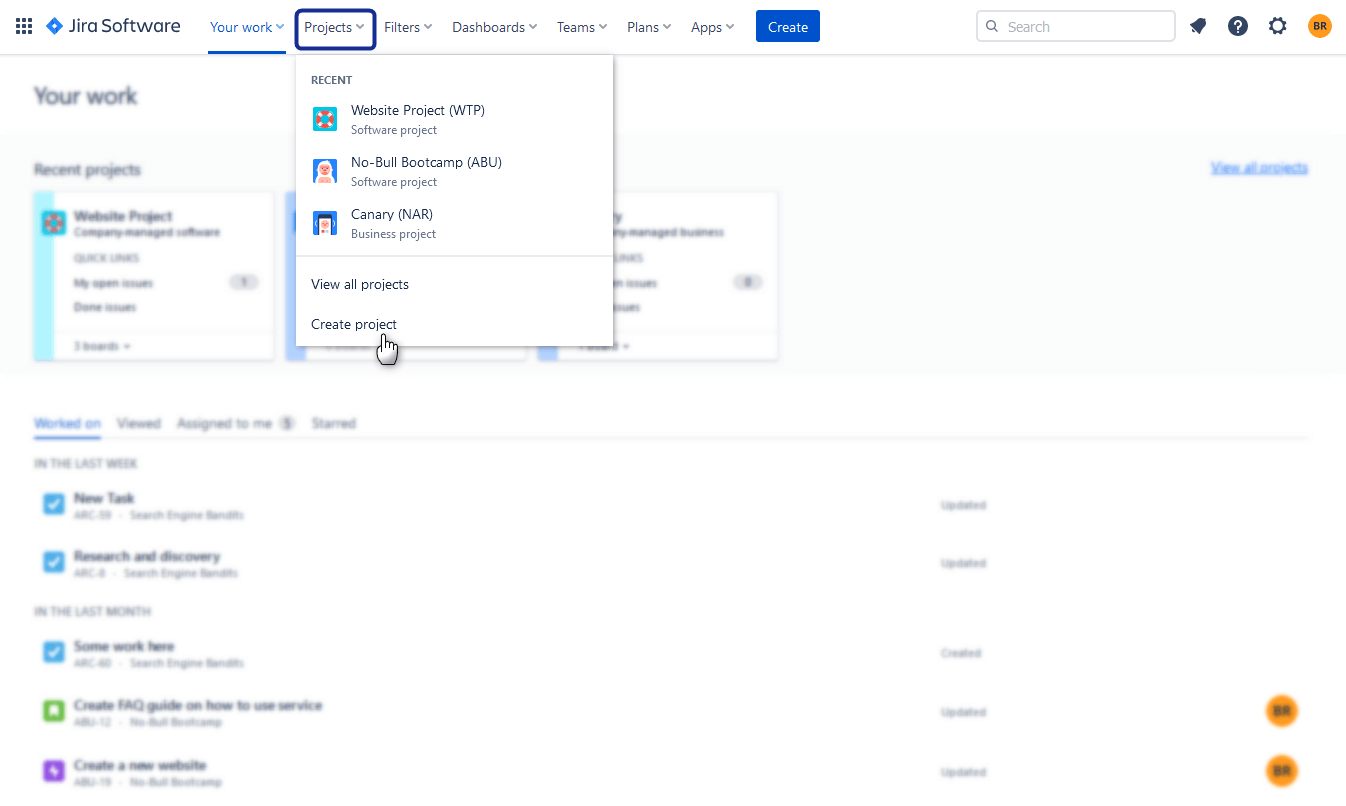Expand the Apps dropdown
The width and height of the screenshot is (1346, 806).
point(712,27)
